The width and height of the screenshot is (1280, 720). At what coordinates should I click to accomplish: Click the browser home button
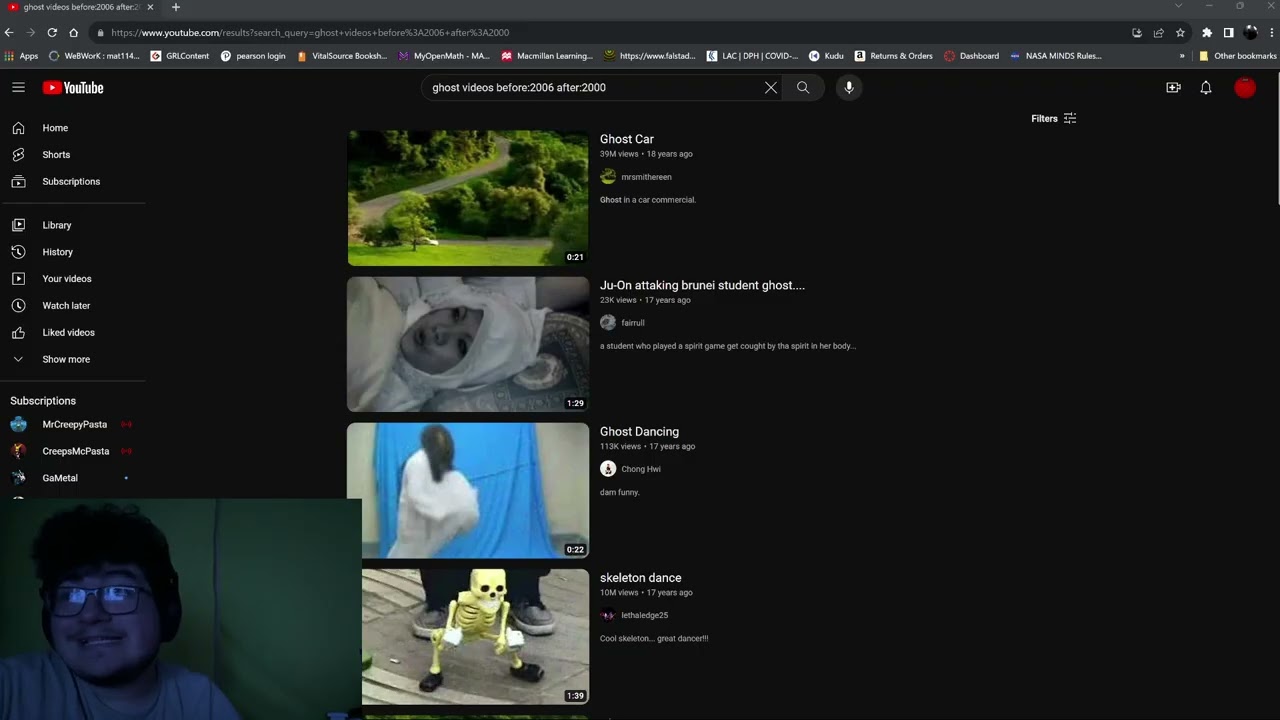[73, 32]
